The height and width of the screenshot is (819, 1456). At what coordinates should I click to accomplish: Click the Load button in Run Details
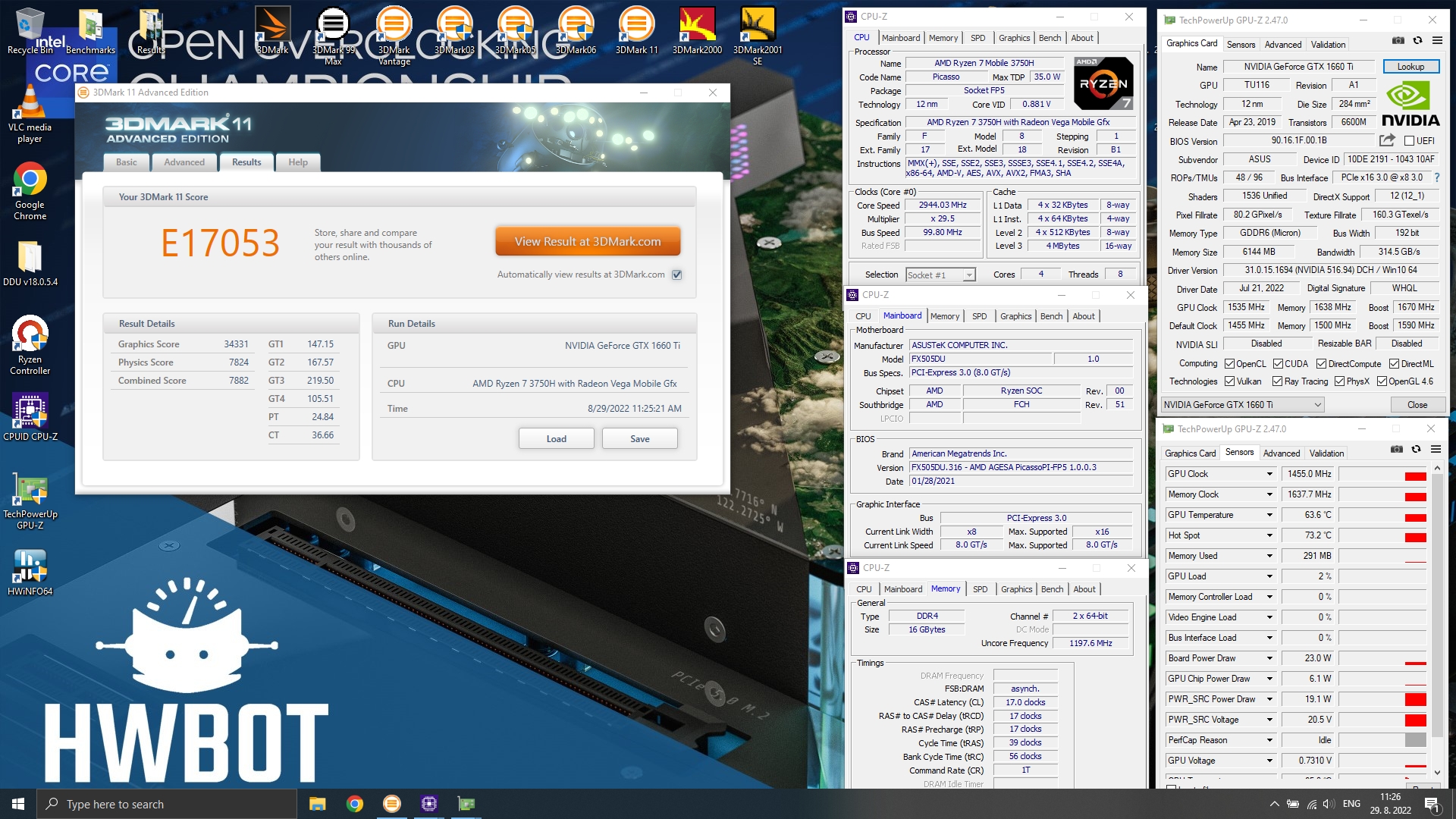click(x=556, y=439)
